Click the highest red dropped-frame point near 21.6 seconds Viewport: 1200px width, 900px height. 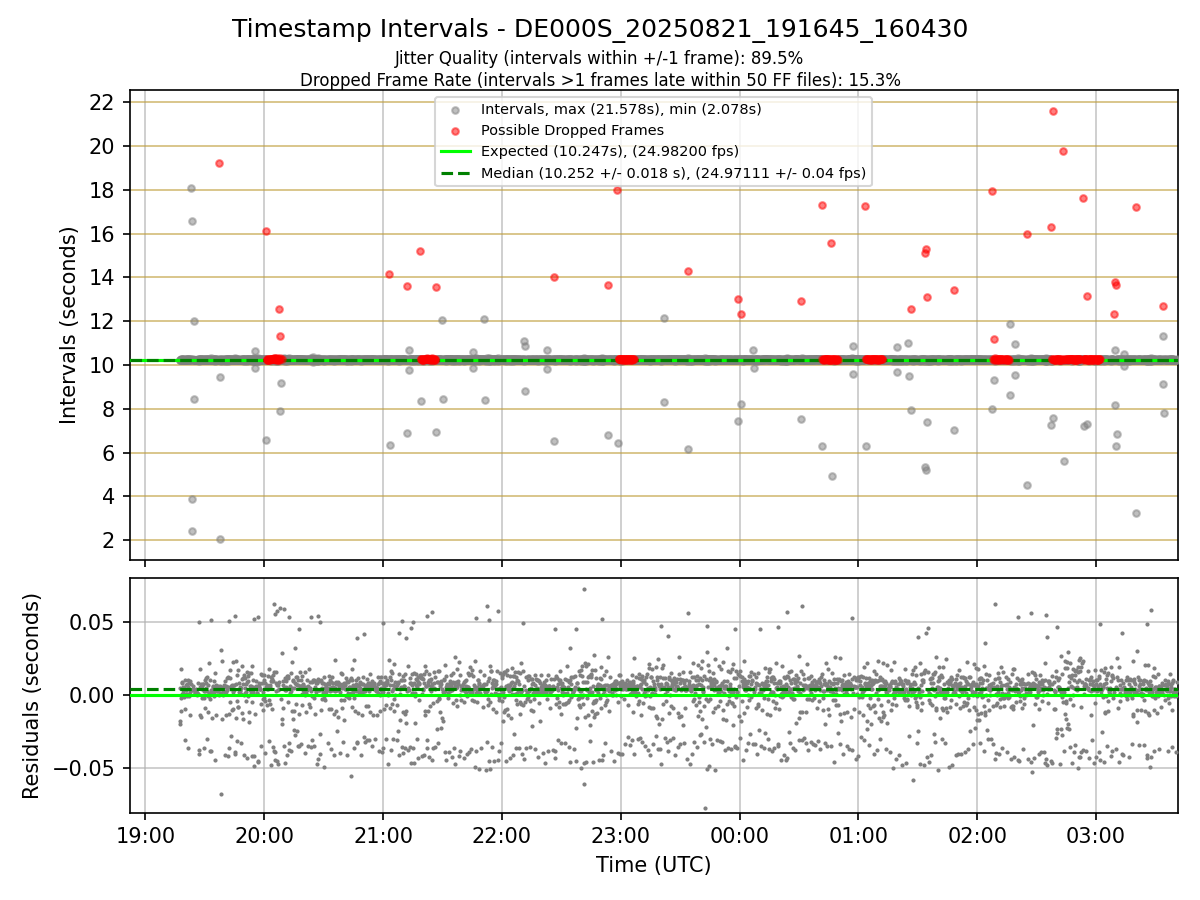coord(1053,111)
